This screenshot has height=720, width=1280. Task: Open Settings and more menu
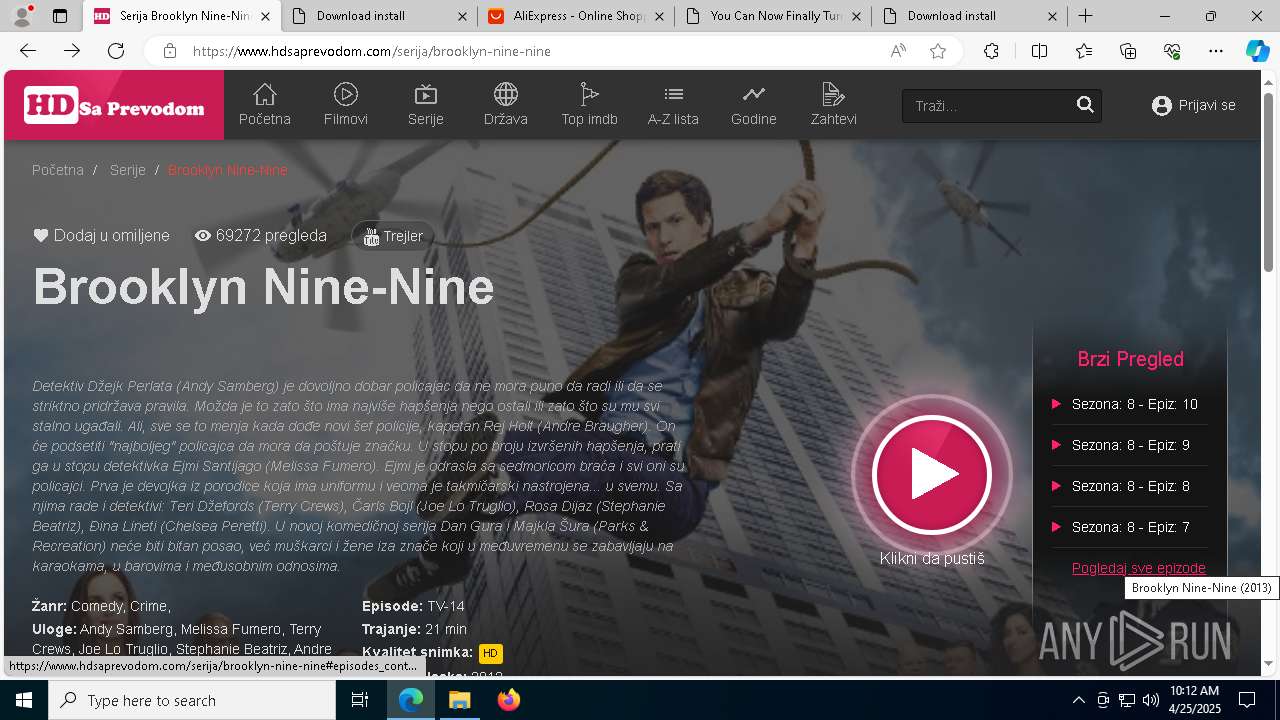(x=1216, y=51)
